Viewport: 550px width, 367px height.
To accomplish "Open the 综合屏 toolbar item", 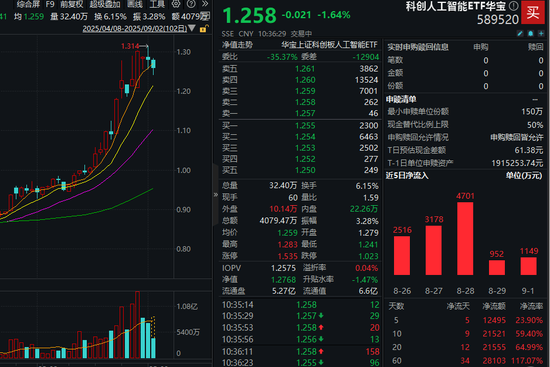I will coord(28,4).
